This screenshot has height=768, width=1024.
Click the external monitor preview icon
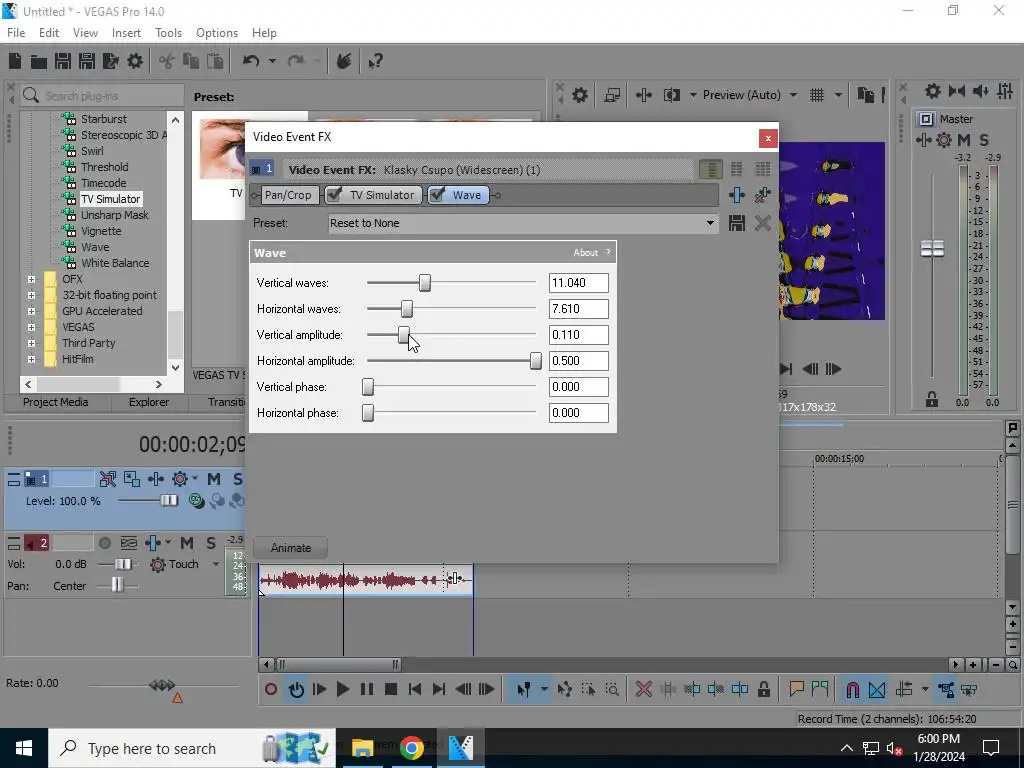tap(612, 95)
